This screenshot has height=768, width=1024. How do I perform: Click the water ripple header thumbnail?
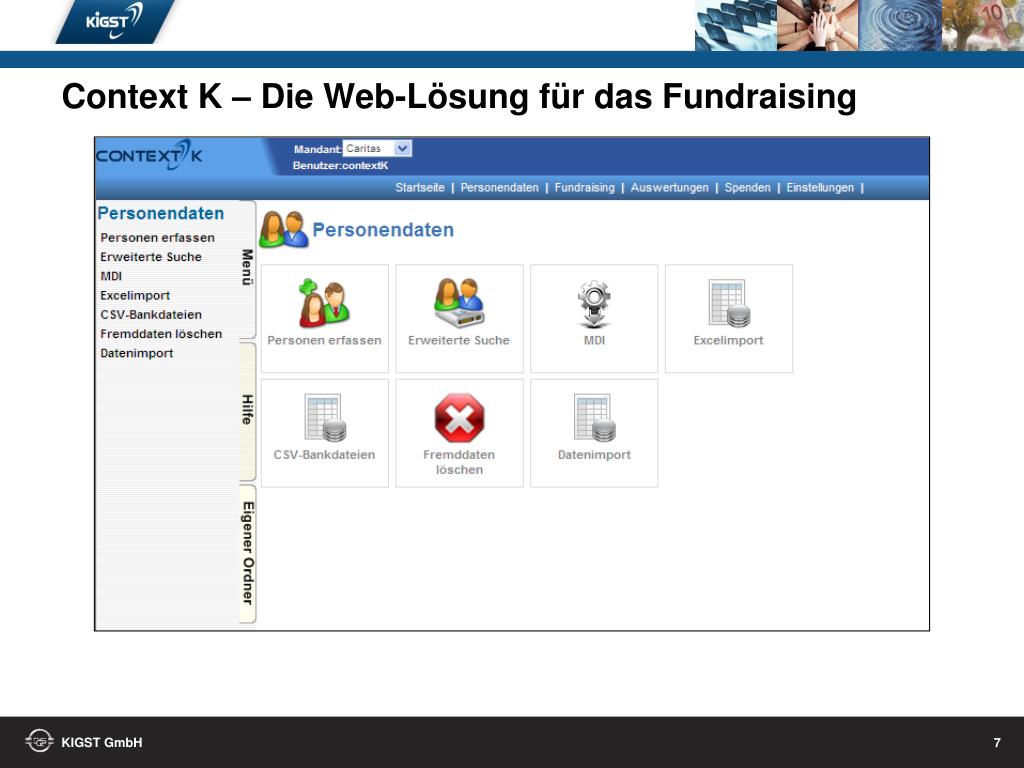pos(900,25)
